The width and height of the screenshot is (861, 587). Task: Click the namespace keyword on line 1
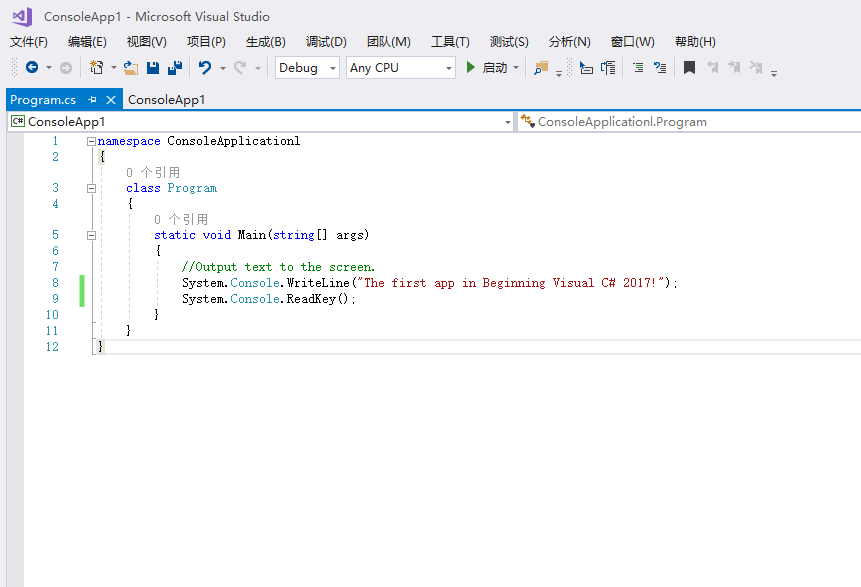pos(129,142)
